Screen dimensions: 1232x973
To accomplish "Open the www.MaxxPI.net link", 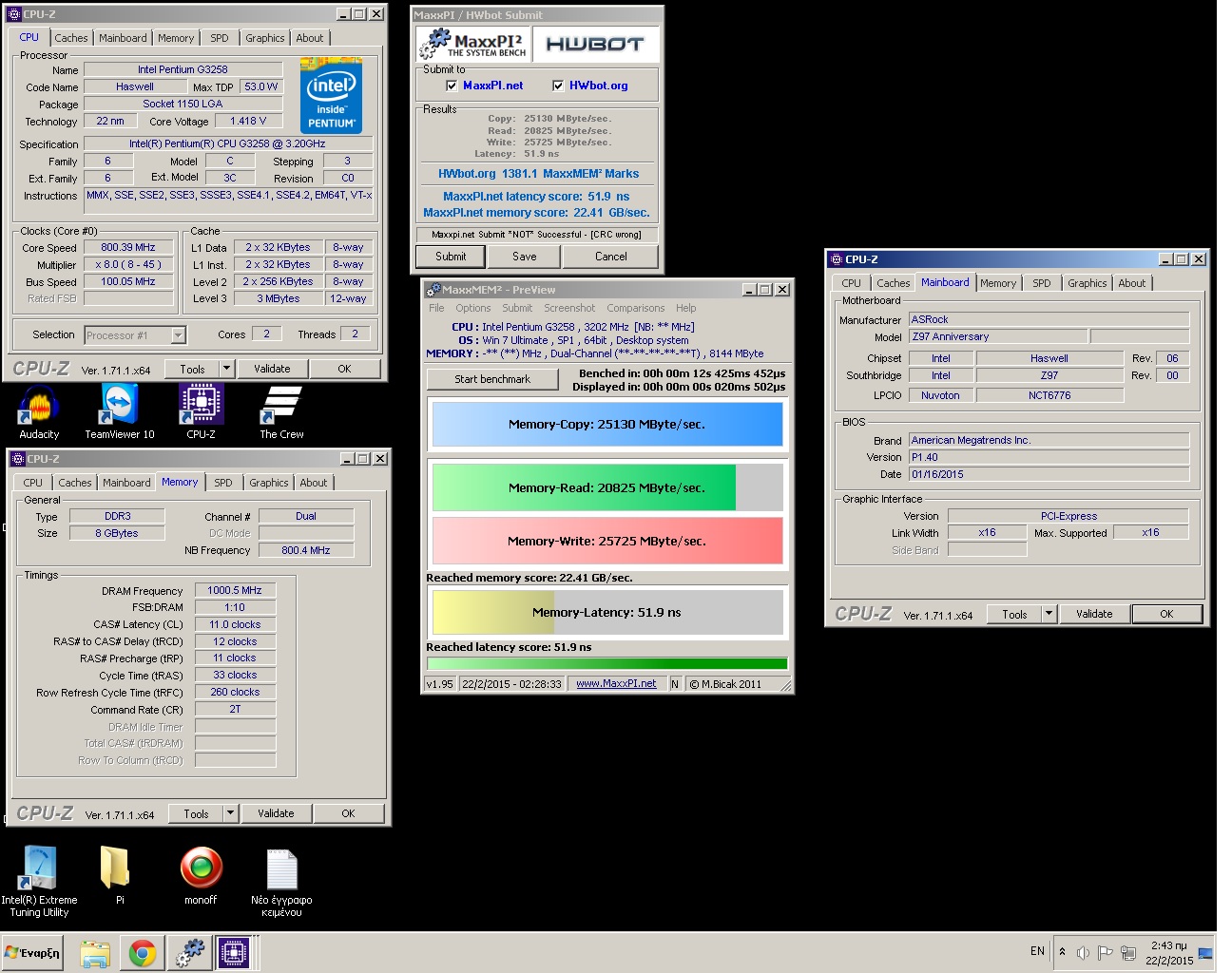I will [616, 684].
